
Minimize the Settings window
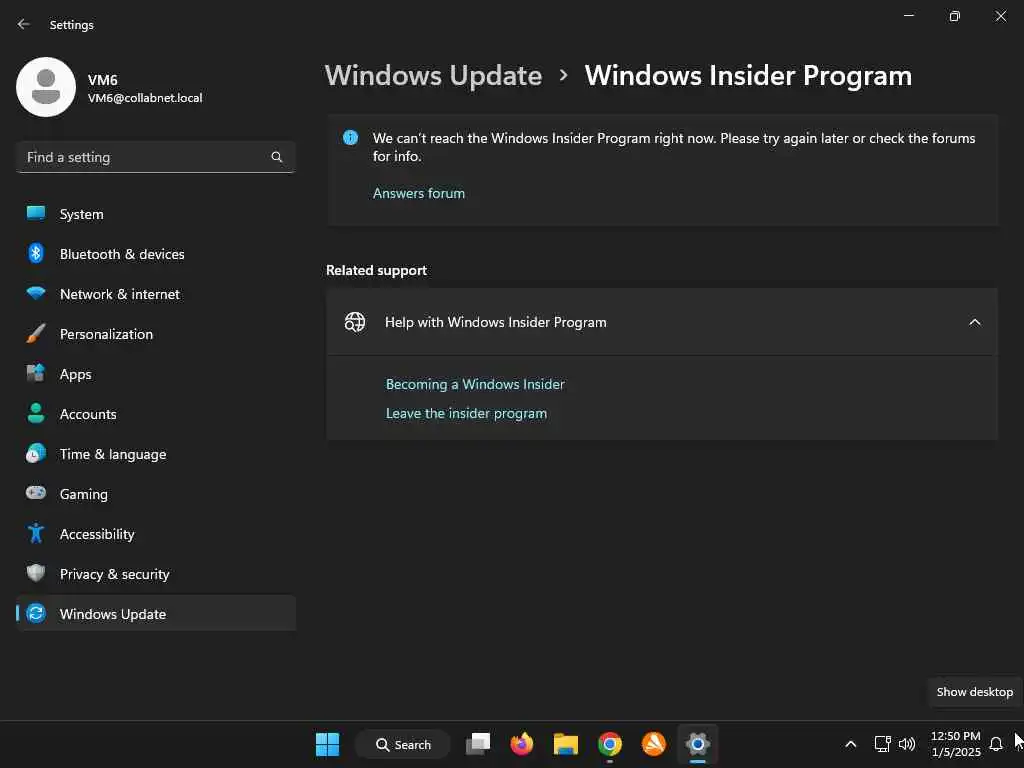point(908,16)
